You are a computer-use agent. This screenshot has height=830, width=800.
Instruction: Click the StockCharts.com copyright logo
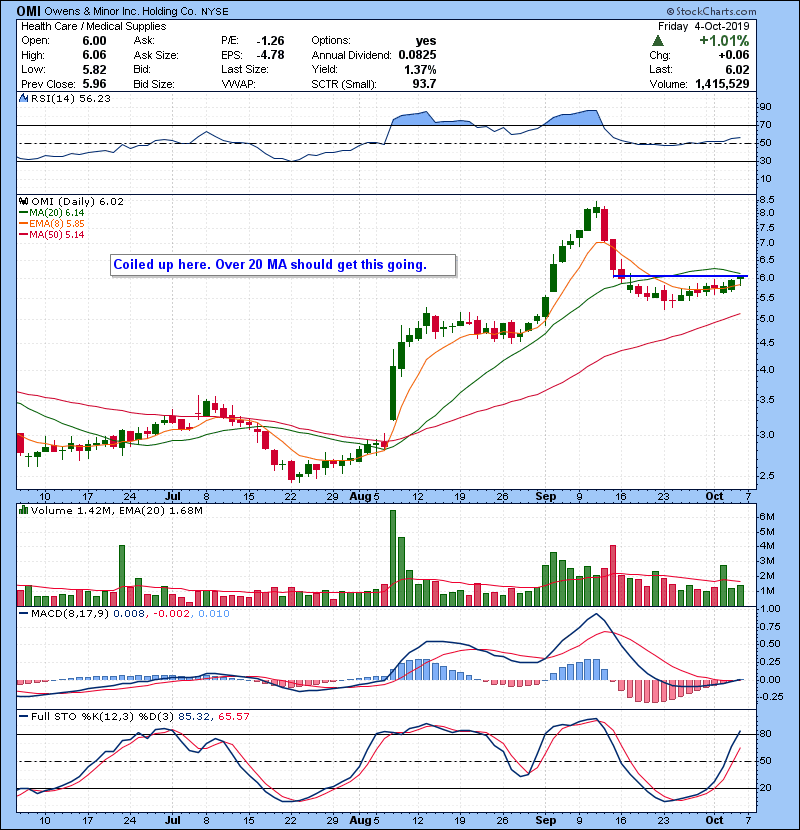click(711, 11)
